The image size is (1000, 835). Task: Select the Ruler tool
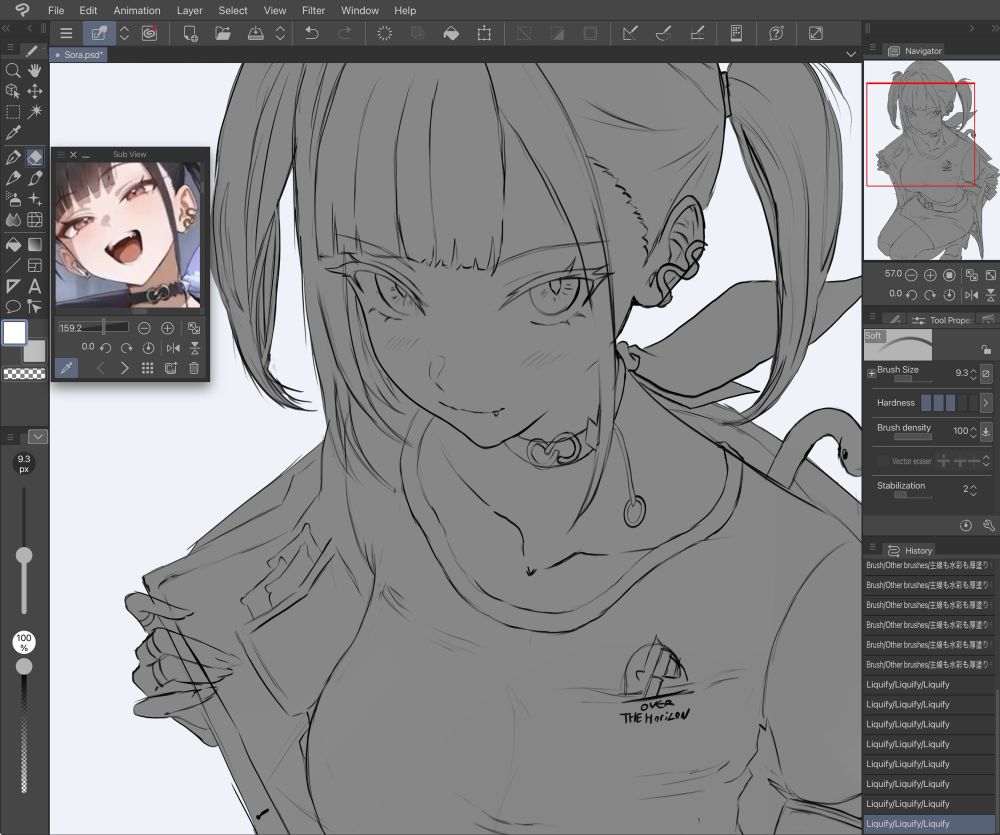[x=13, y=286]
